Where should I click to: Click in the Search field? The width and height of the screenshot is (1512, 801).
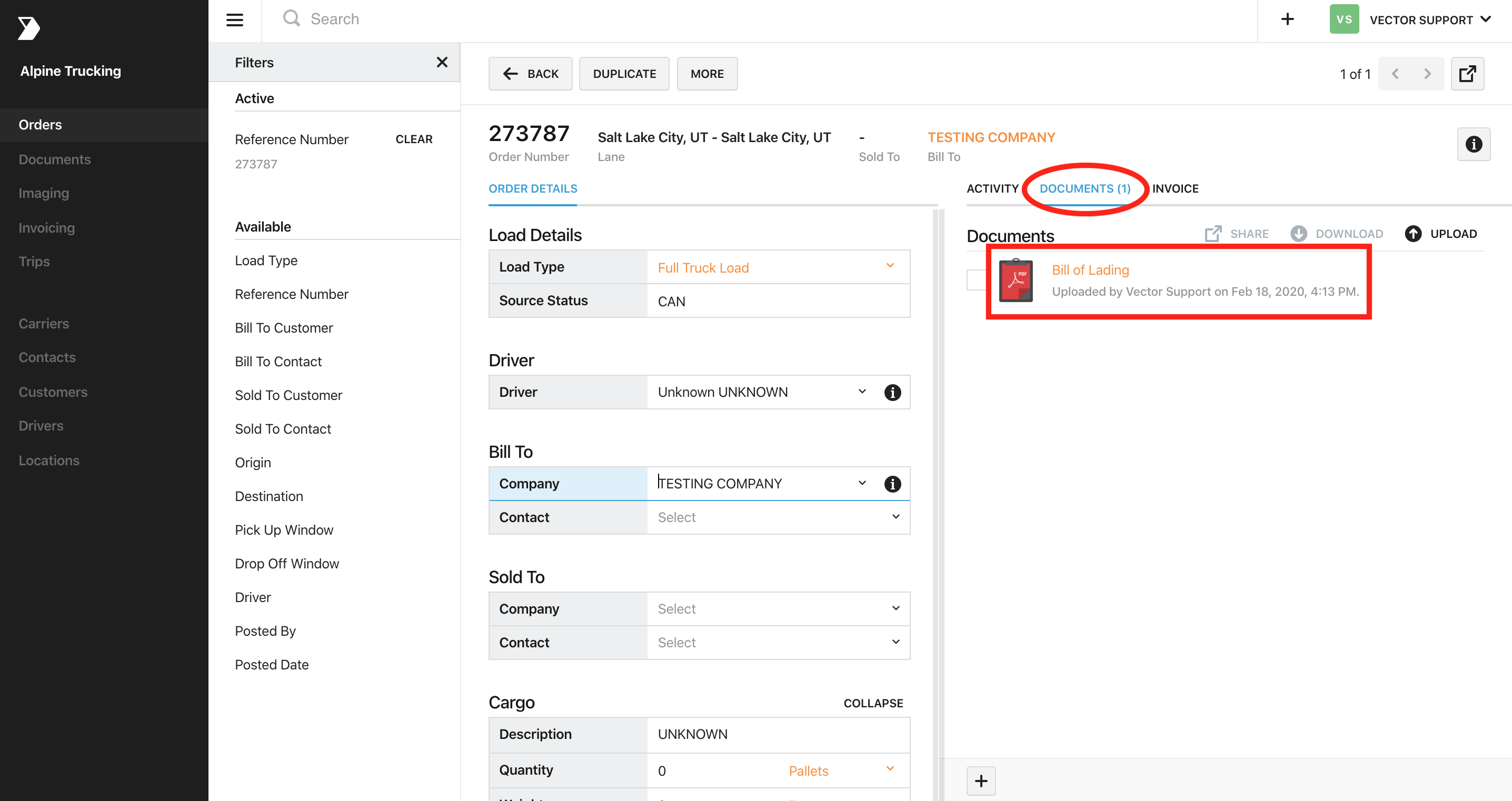(x=763, y=19)
